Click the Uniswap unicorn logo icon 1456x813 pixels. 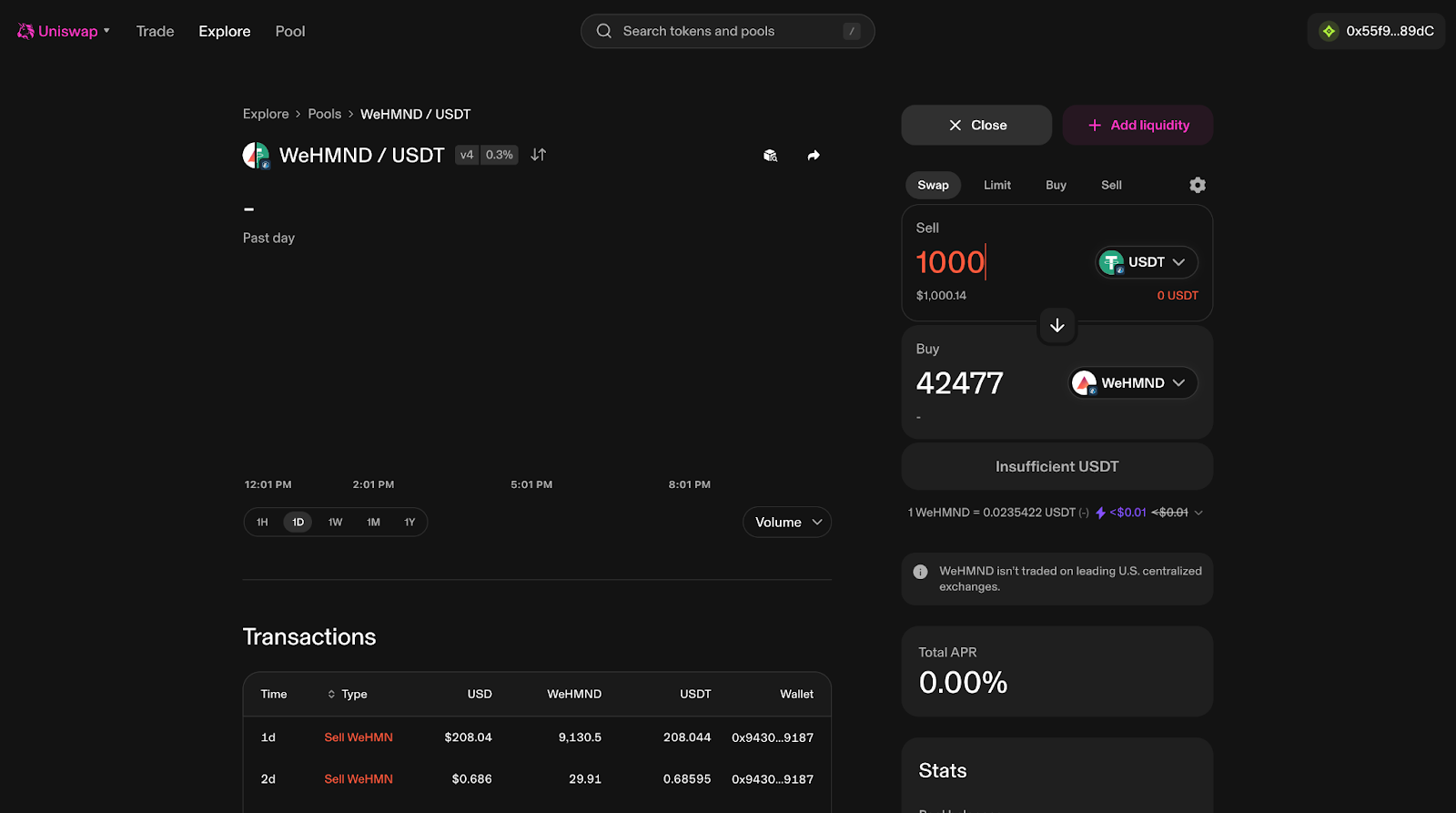(x=25, y=31)
